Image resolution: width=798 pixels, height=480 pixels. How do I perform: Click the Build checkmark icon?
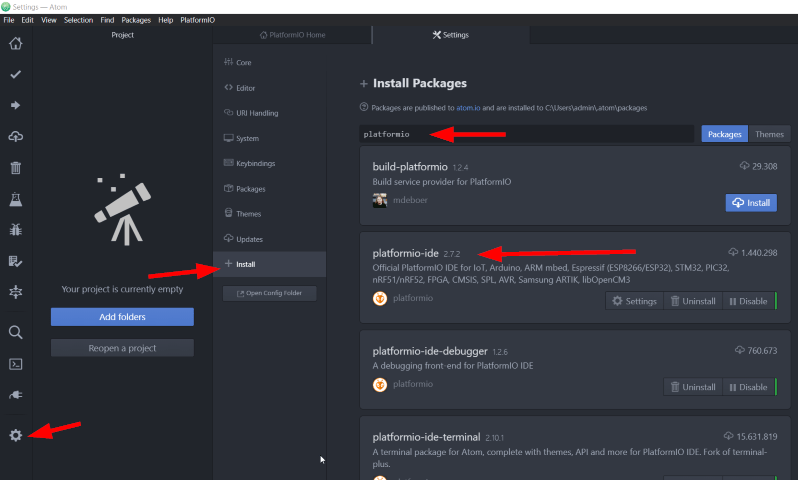[x=16, y=74]
